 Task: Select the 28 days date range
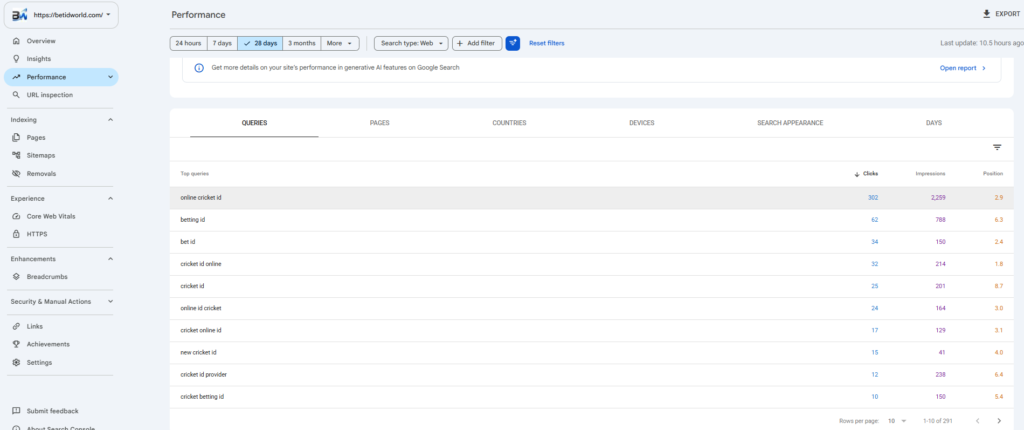coord(260,43)
